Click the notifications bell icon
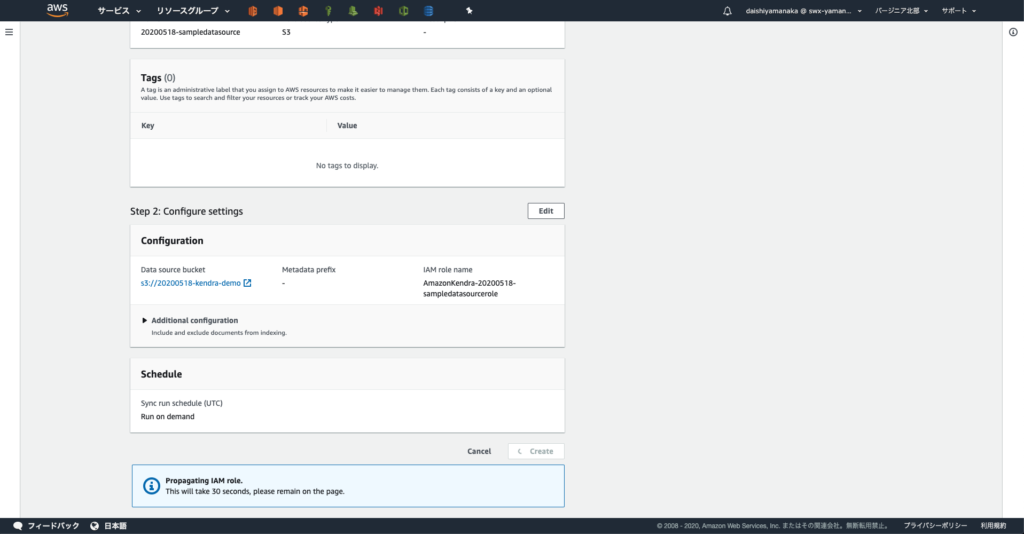Image resolution: width=1024 pixels, height=534 pixels. point(727,11)
